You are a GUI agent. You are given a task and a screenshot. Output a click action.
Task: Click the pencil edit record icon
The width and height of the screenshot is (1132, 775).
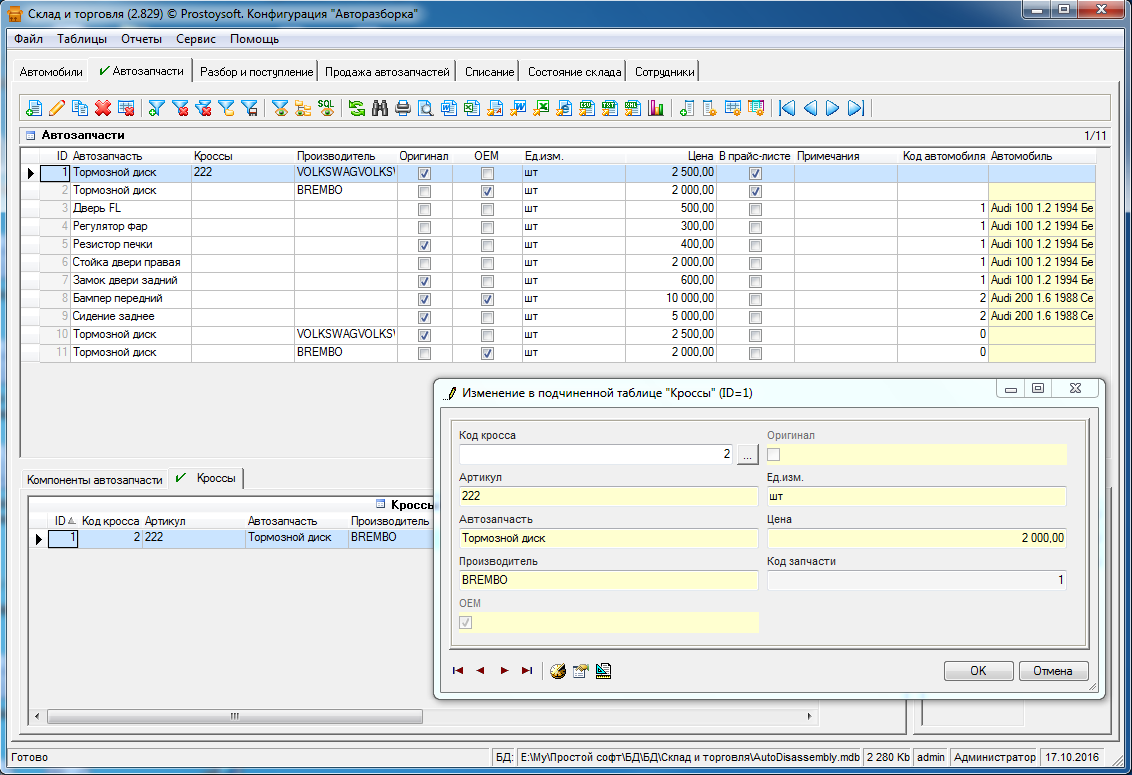click(x=57, y=108)
